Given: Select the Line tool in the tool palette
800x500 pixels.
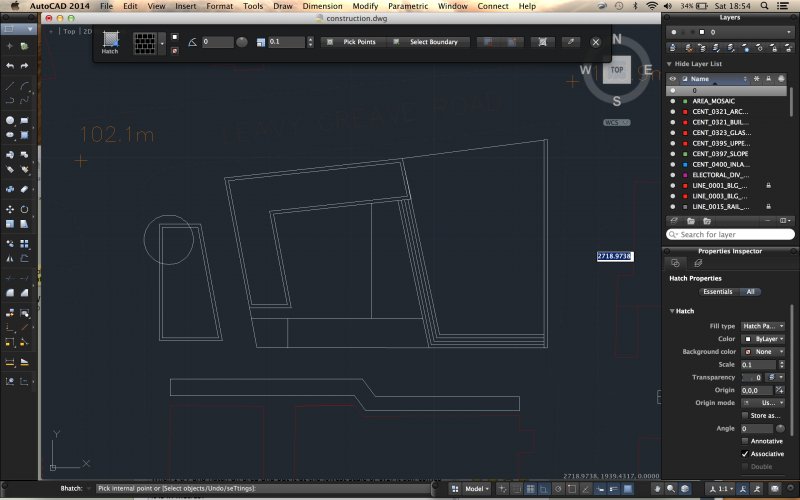Looking at the screenshot, I should pos(10,86).
